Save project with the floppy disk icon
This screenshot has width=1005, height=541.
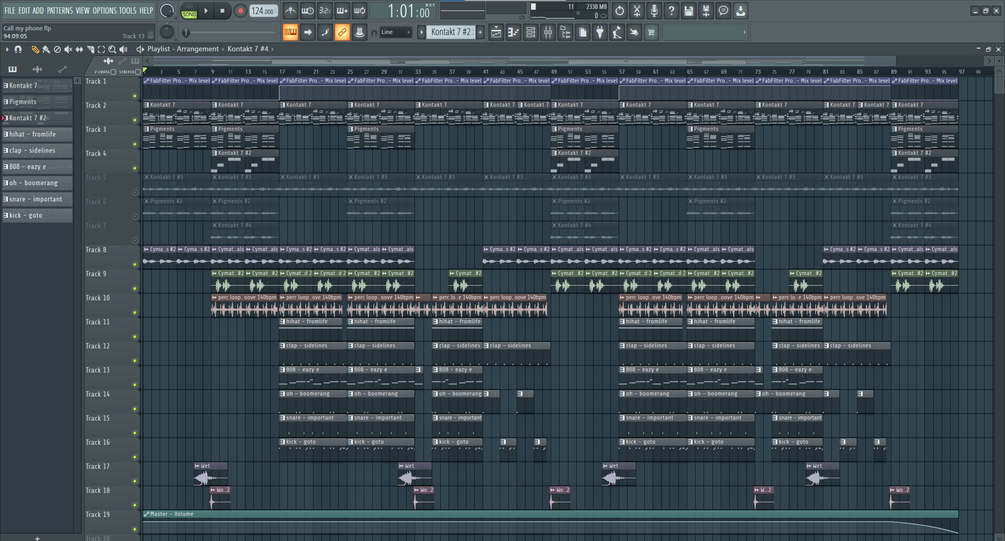tap(689, 11)
